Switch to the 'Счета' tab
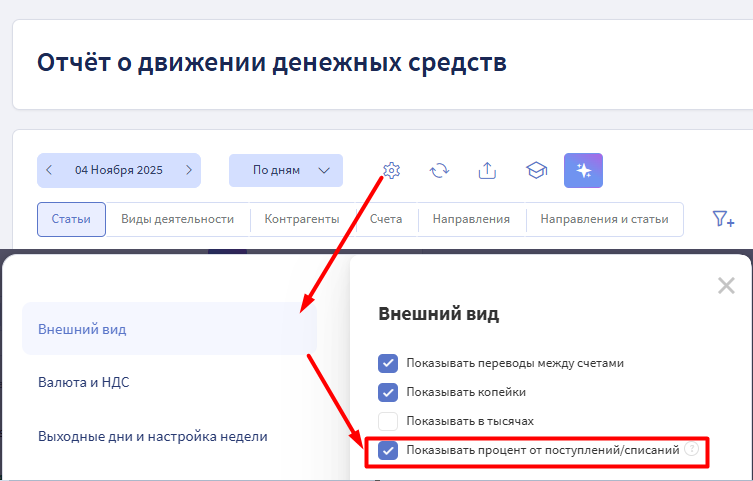Image resolution: width=753 pixels, height=481 pixels. click(386, 219)
